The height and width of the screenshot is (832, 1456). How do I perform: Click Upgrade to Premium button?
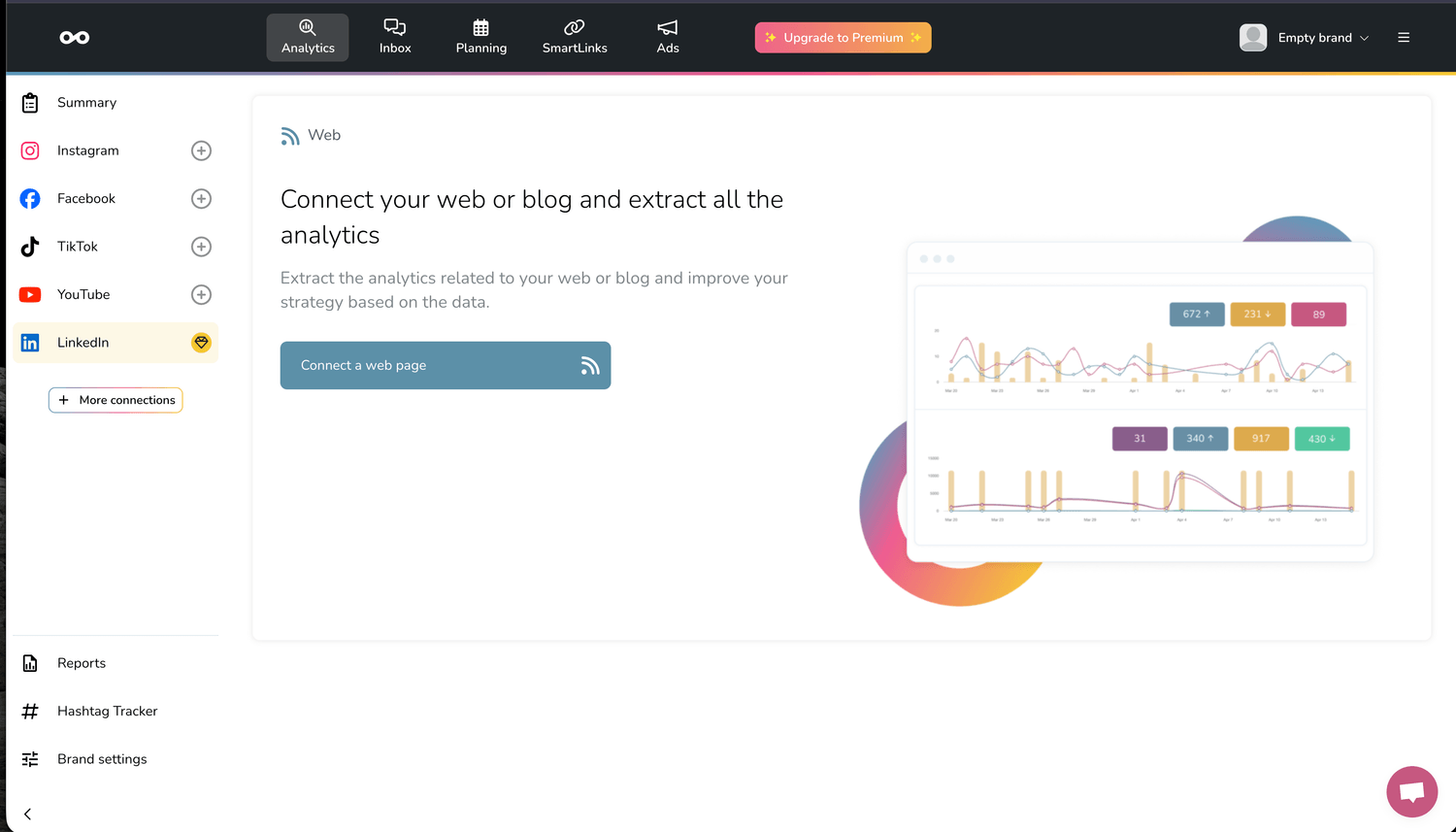843,38
